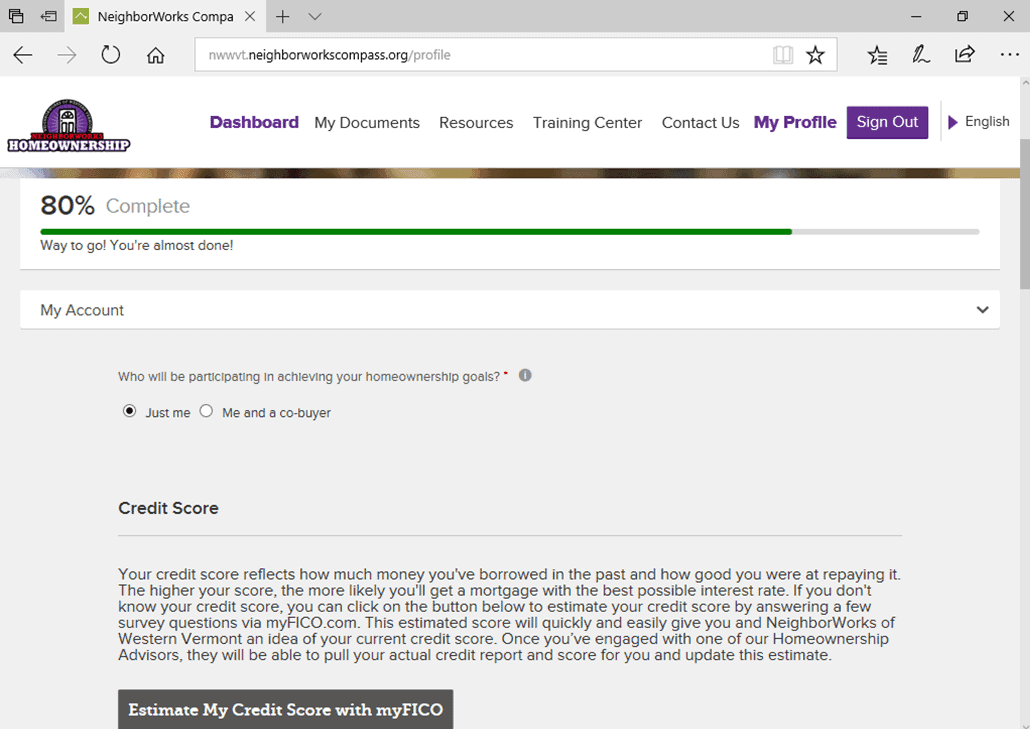
Task: Select the Me and a co-buyer option
Action: (x=206, y=411)
